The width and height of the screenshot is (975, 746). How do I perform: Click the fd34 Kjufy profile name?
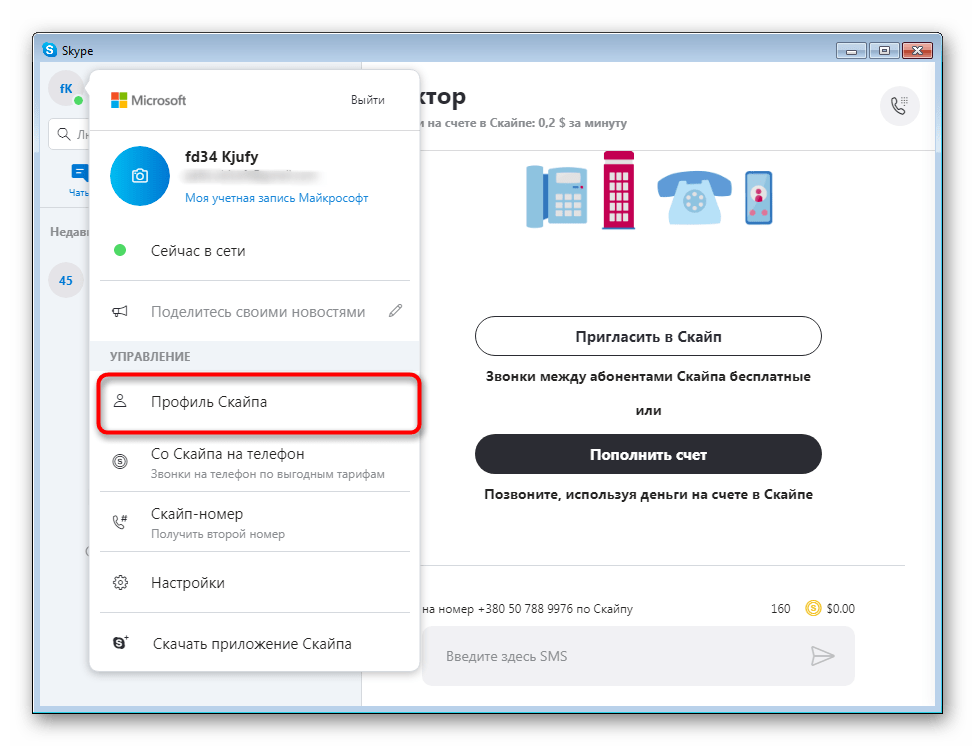[221, 157]
